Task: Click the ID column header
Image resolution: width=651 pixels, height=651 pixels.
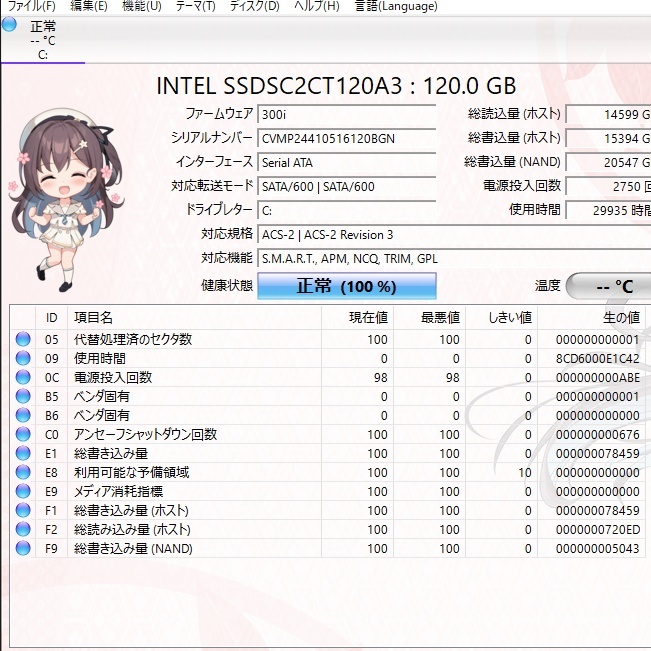Action: tap(51, 318)
